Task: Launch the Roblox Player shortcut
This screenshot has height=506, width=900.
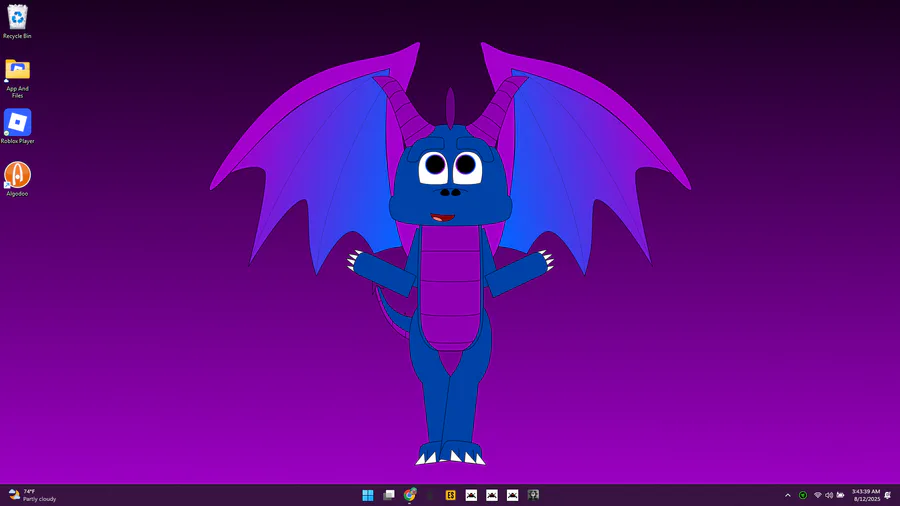Action: 17,126
